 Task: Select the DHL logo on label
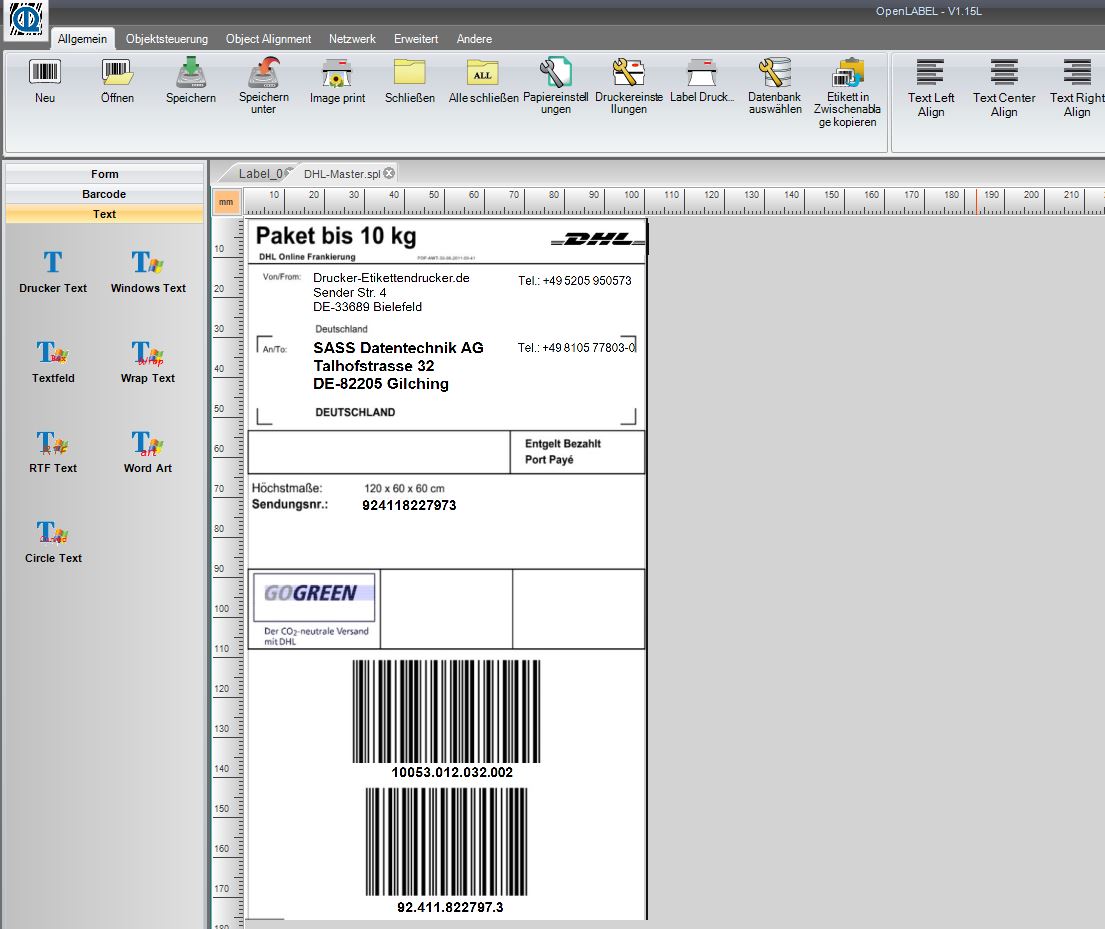[x=598, y=240]
